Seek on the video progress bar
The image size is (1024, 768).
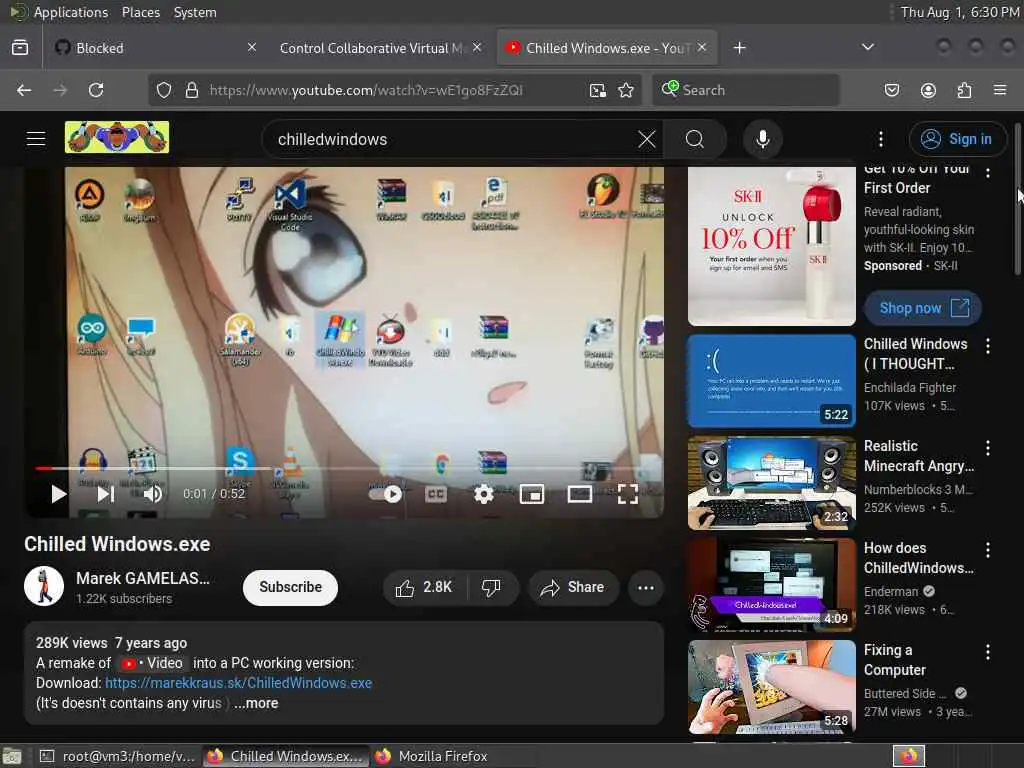[x=349, y=468]
